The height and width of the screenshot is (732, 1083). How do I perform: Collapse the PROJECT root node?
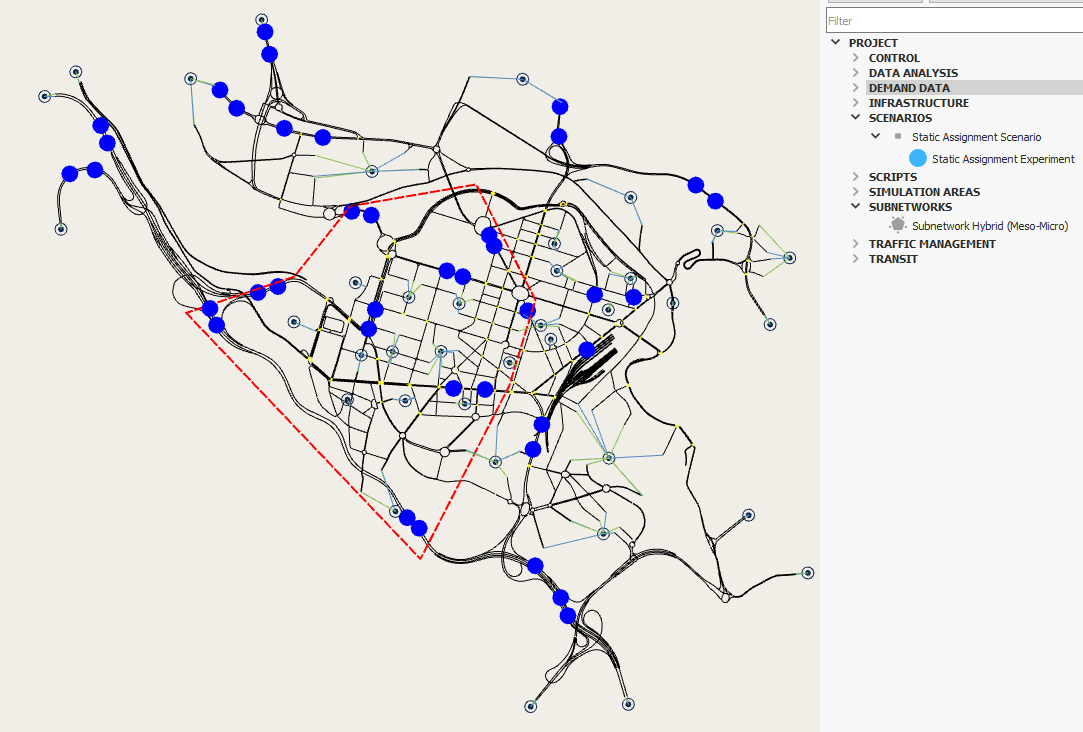(x=836, y=43)
